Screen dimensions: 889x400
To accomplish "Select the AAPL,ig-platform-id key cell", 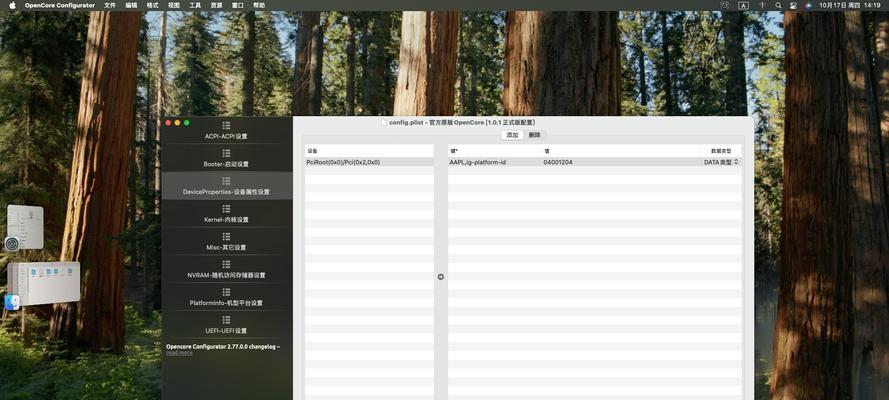I will (x=477, y=162).
